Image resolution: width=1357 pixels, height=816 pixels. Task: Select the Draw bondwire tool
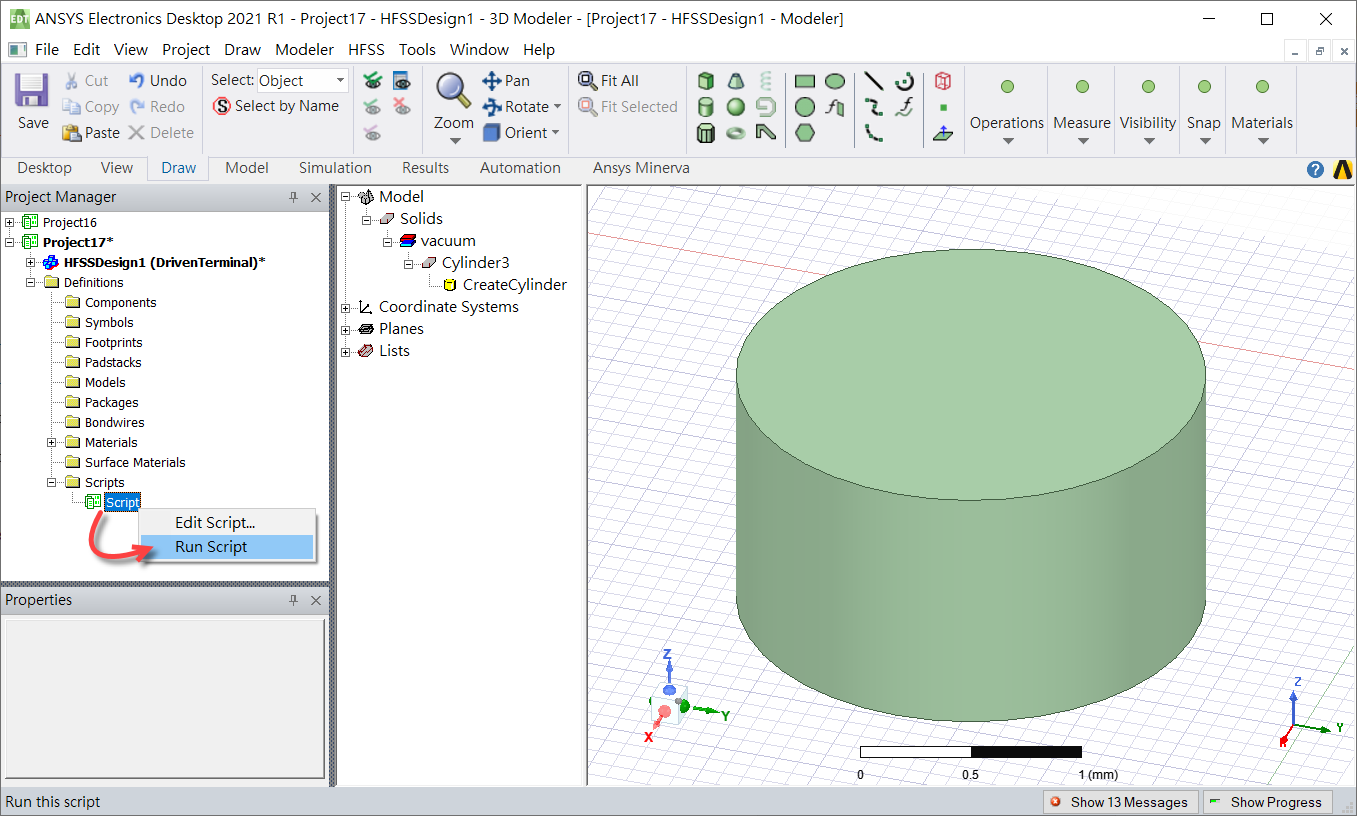pyautogui.click(x=766, y=133)
